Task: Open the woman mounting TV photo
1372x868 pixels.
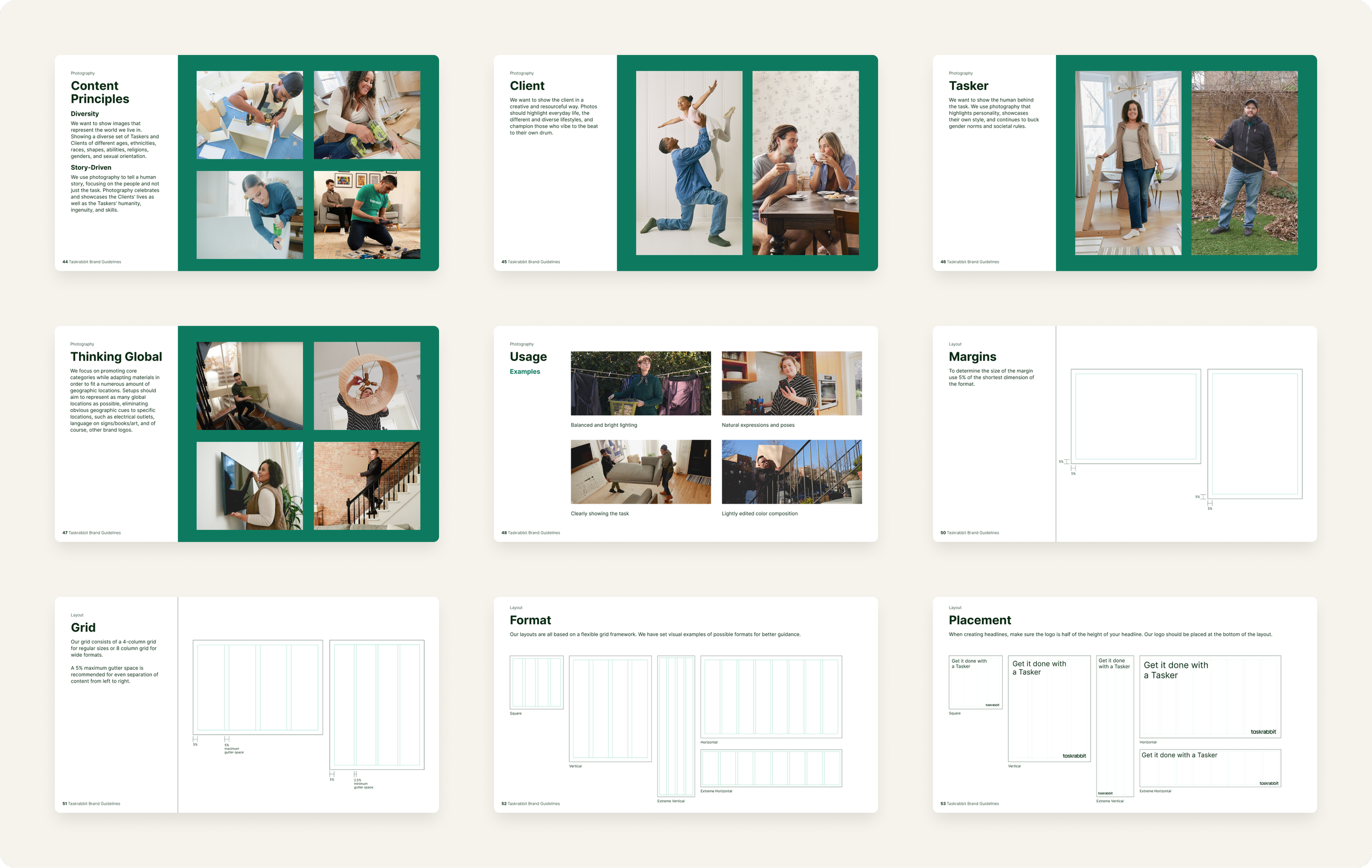Action: (250, 486)
